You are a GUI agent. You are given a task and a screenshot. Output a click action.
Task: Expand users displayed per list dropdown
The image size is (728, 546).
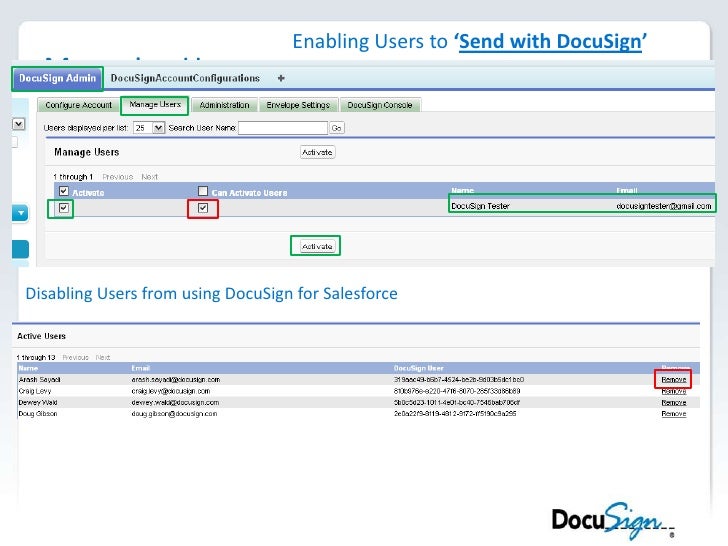(149, 128)
